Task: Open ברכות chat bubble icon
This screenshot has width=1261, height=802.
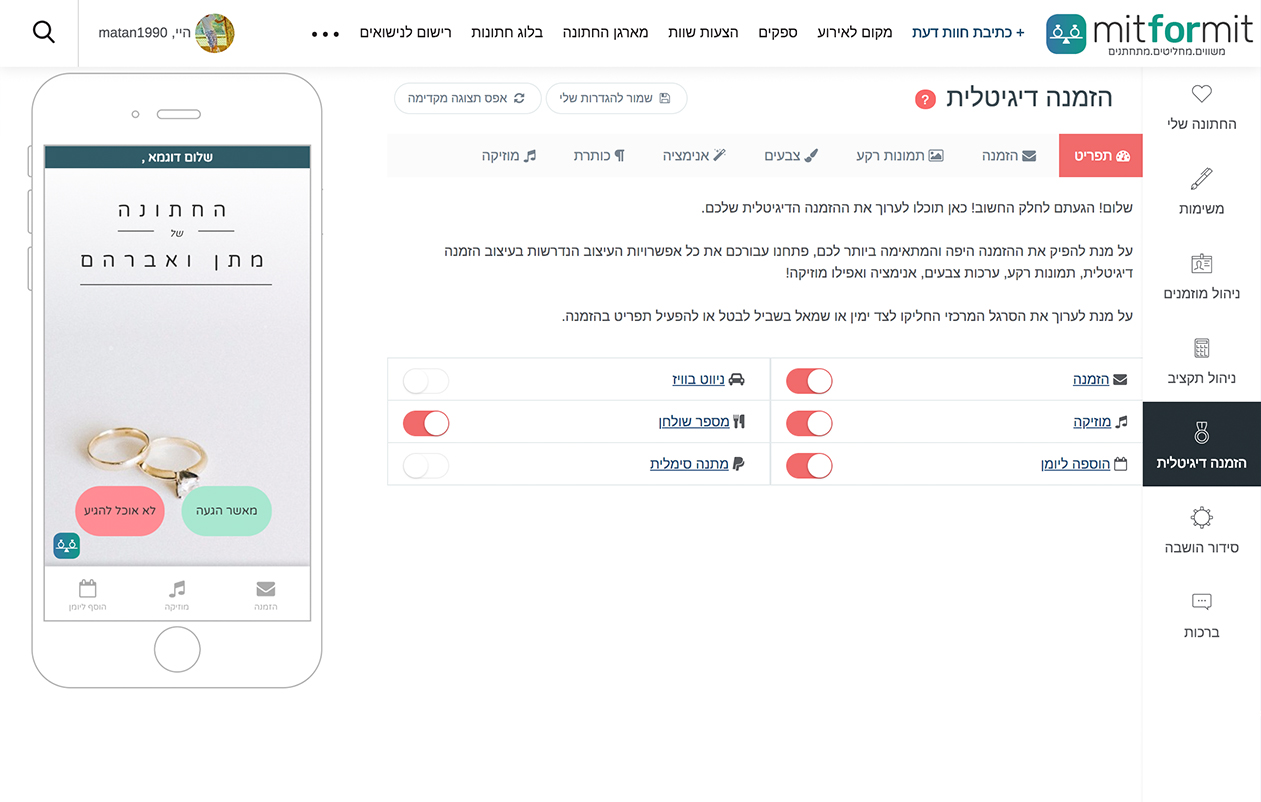Action: 1202,602
